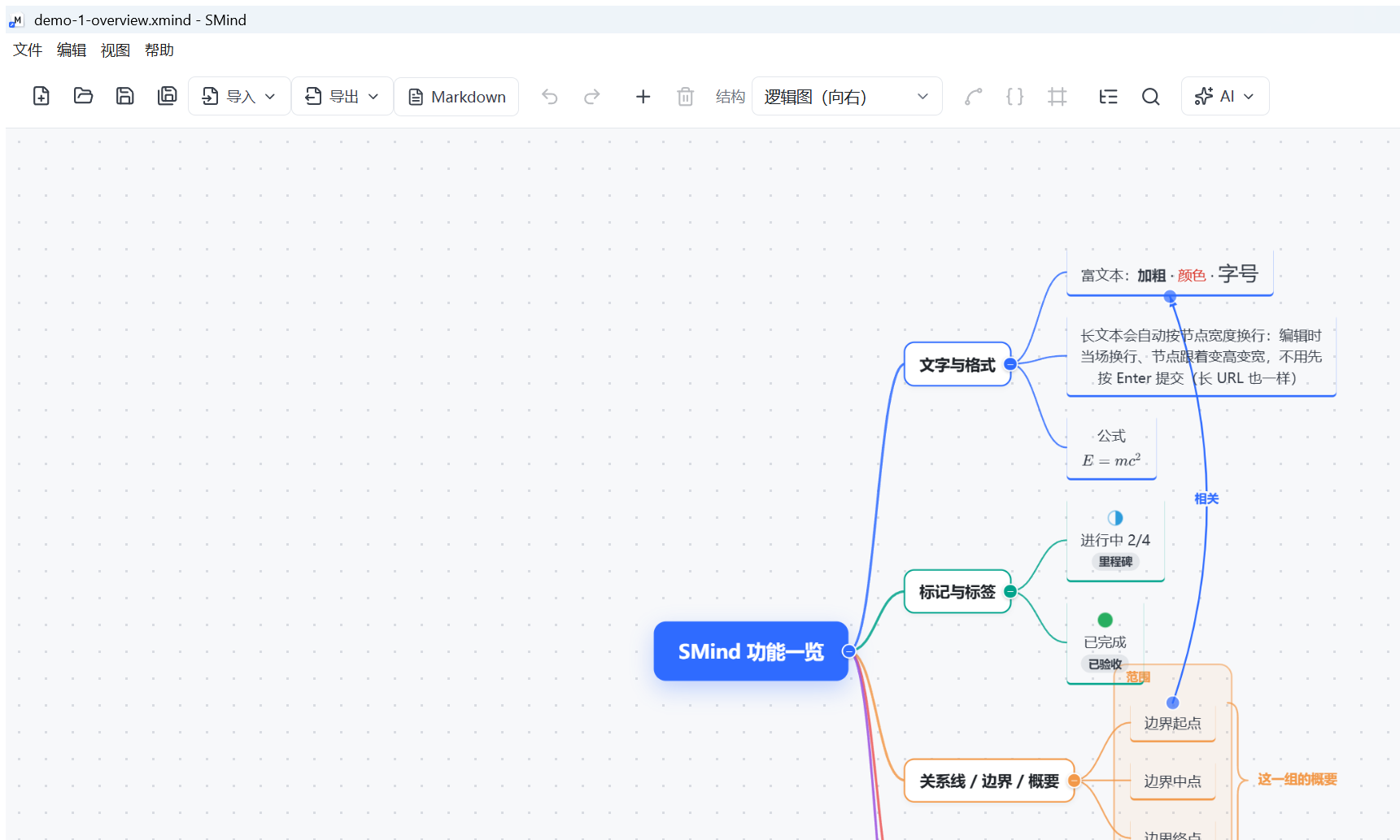1400x840 pixels.
Task: Open search with the magnifier icon
Action: coord(1150,97)
